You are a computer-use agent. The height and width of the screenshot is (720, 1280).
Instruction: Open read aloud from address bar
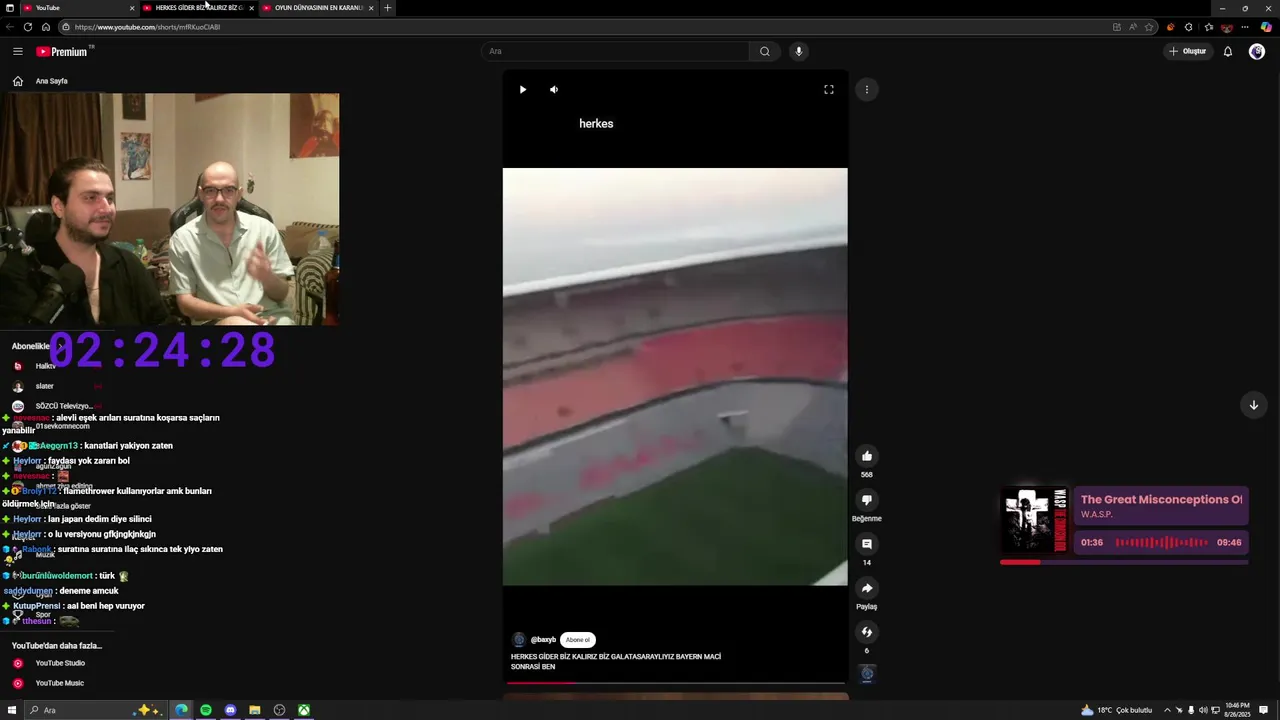coord(1132,27)
